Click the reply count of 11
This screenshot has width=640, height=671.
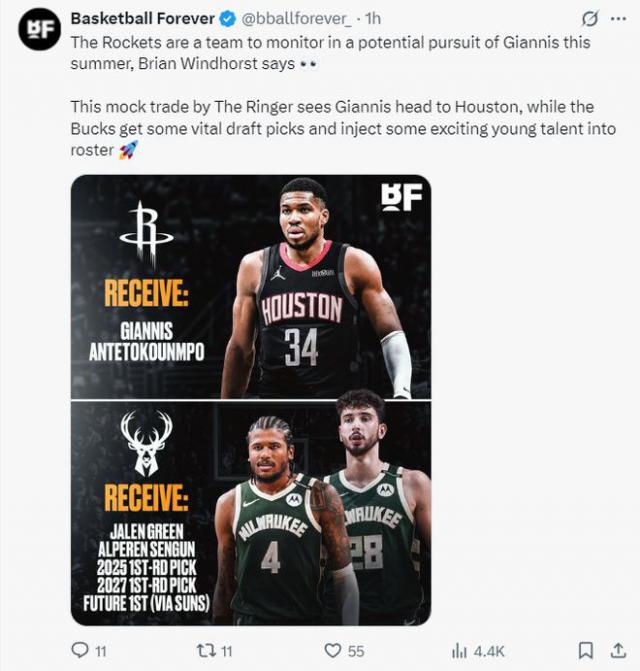[x=100, y=651]
